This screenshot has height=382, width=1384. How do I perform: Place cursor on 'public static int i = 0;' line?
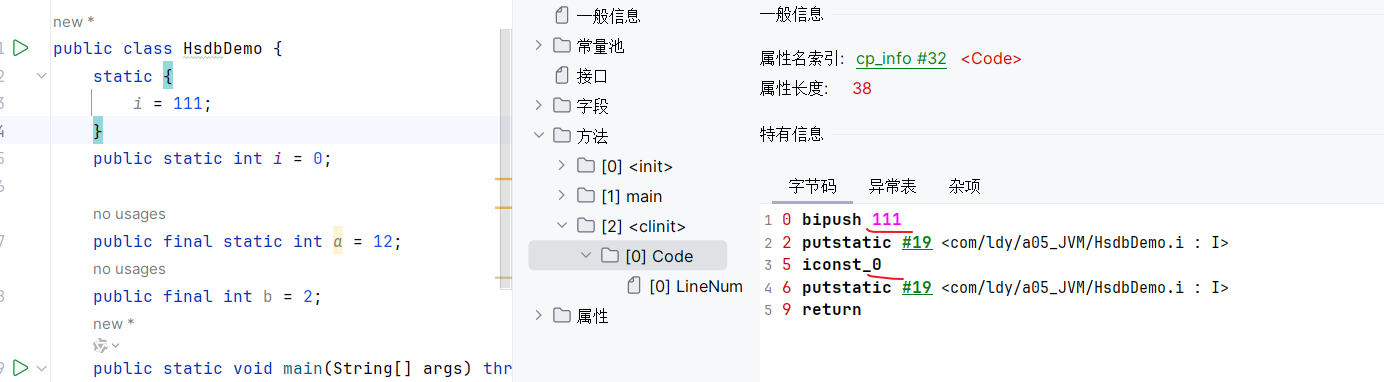tap(212, 158)
